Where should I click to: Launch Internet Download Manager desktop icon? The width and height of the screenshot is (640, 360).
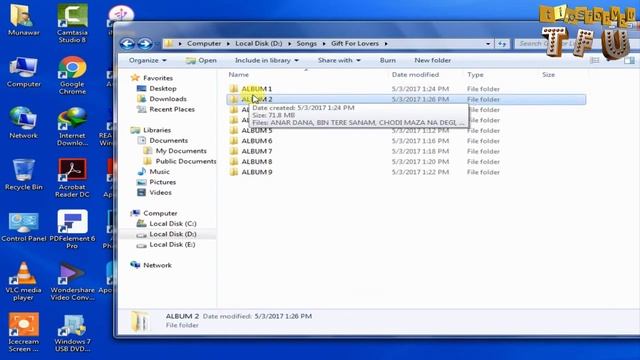pos(72,127)
